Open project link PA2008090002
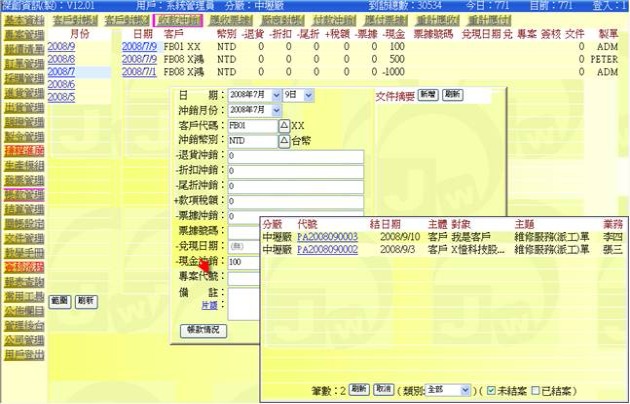The image size is (630, 404). coord(327,250)
